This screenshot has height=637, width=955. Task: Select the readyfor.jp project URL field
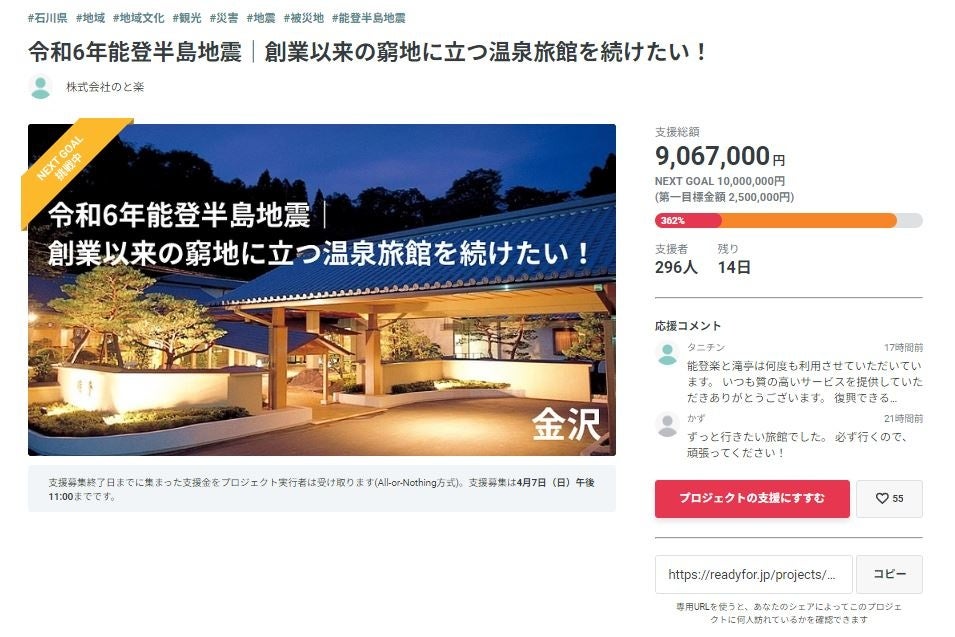pos(753,574)
